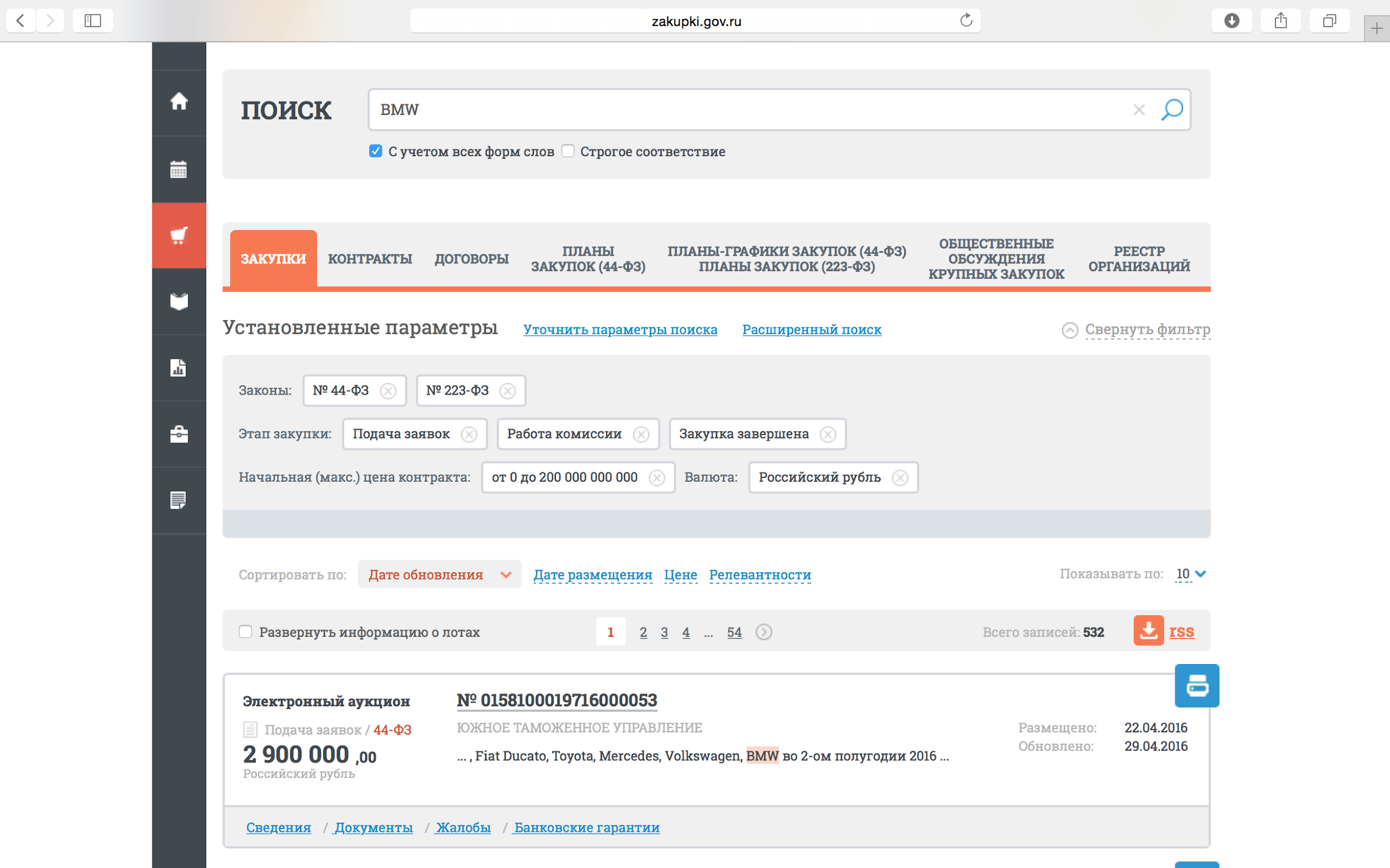Go to results page 2

pos(643,632)
